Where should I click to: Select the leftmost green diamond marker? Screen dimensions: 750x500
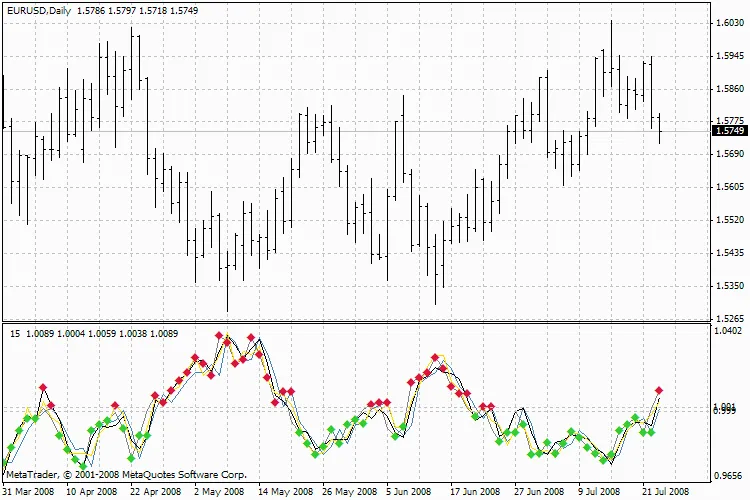coord(11,447)
